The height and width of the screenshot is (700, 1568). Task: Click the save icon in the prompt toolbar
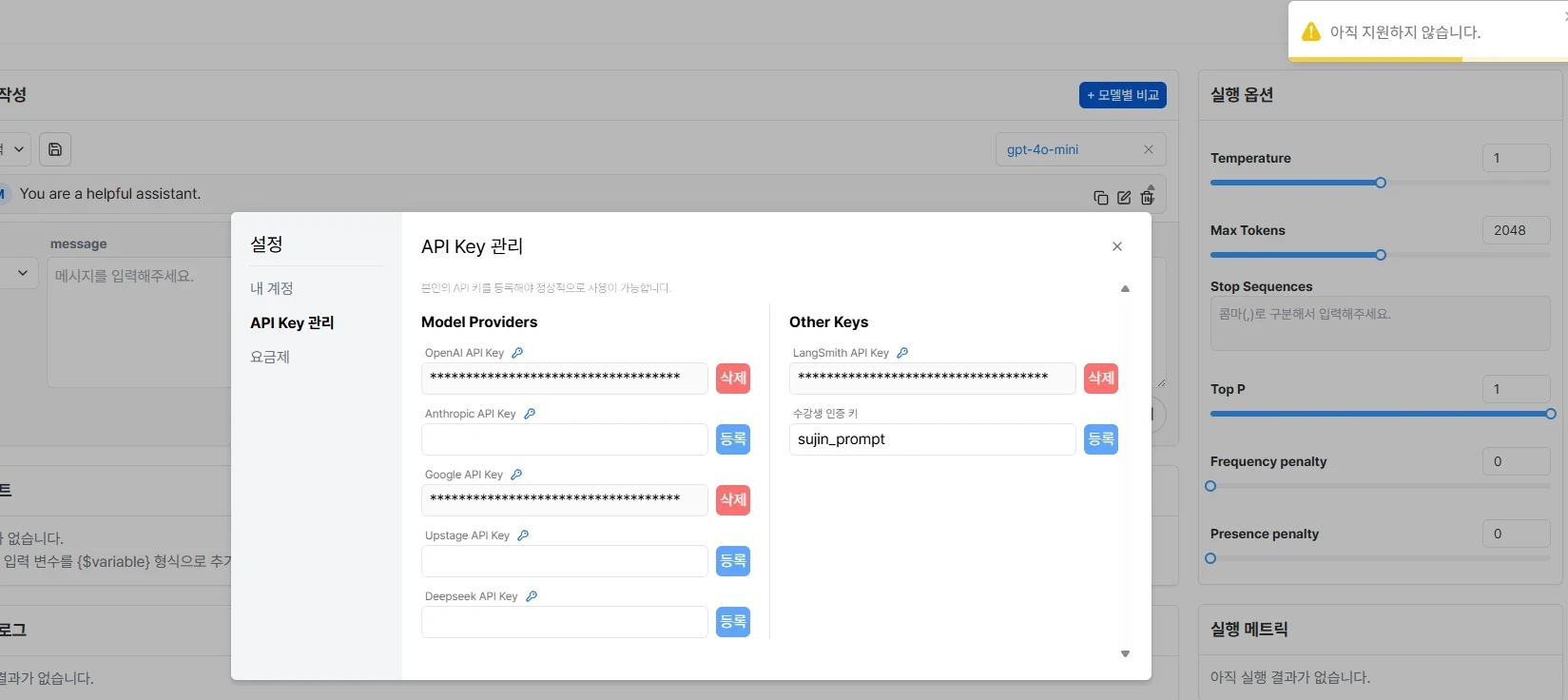[55, 149]
